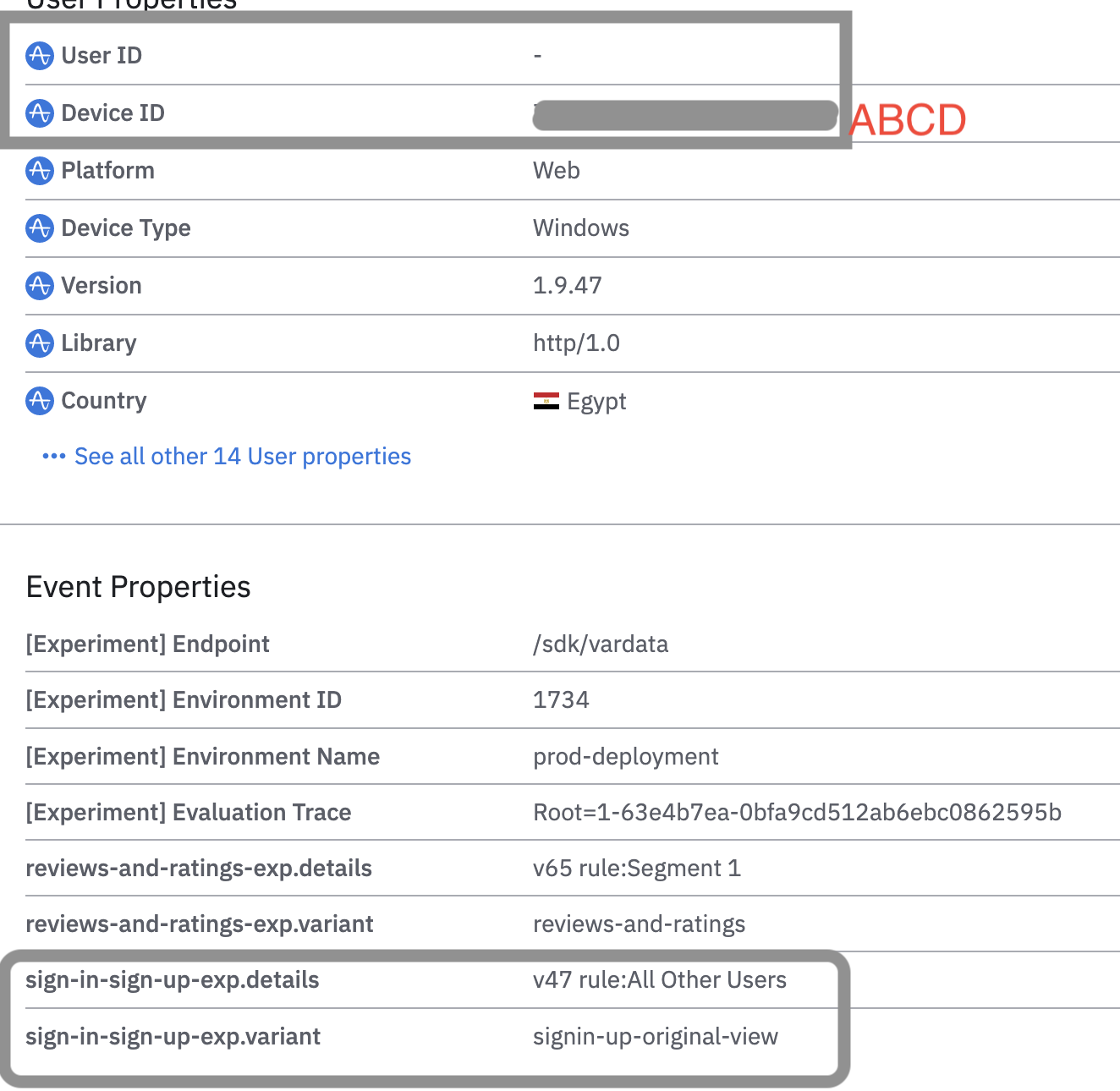This screenshot has height=1091, width=1120.
Task: Select the sign-in-sign-up-exp.variant value signin-up-original-view
Action: pos(656,1036)
